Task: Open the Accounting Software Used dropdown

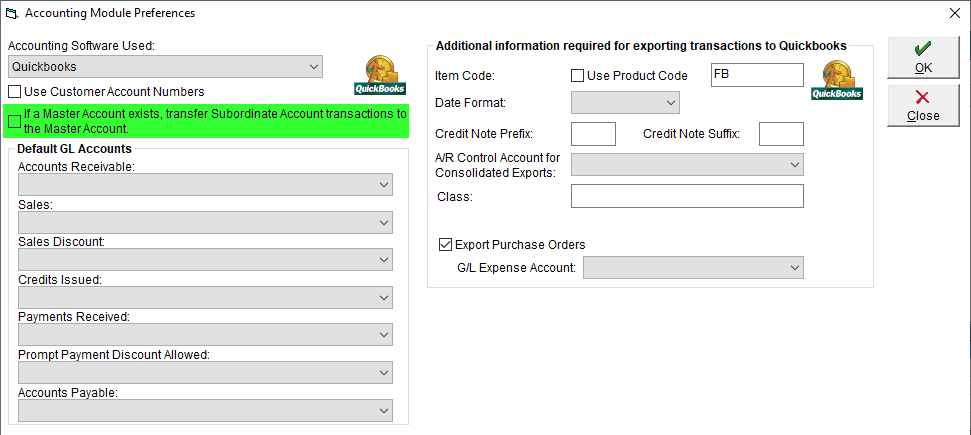Action: pyautogui.click(x=166, y=66)
